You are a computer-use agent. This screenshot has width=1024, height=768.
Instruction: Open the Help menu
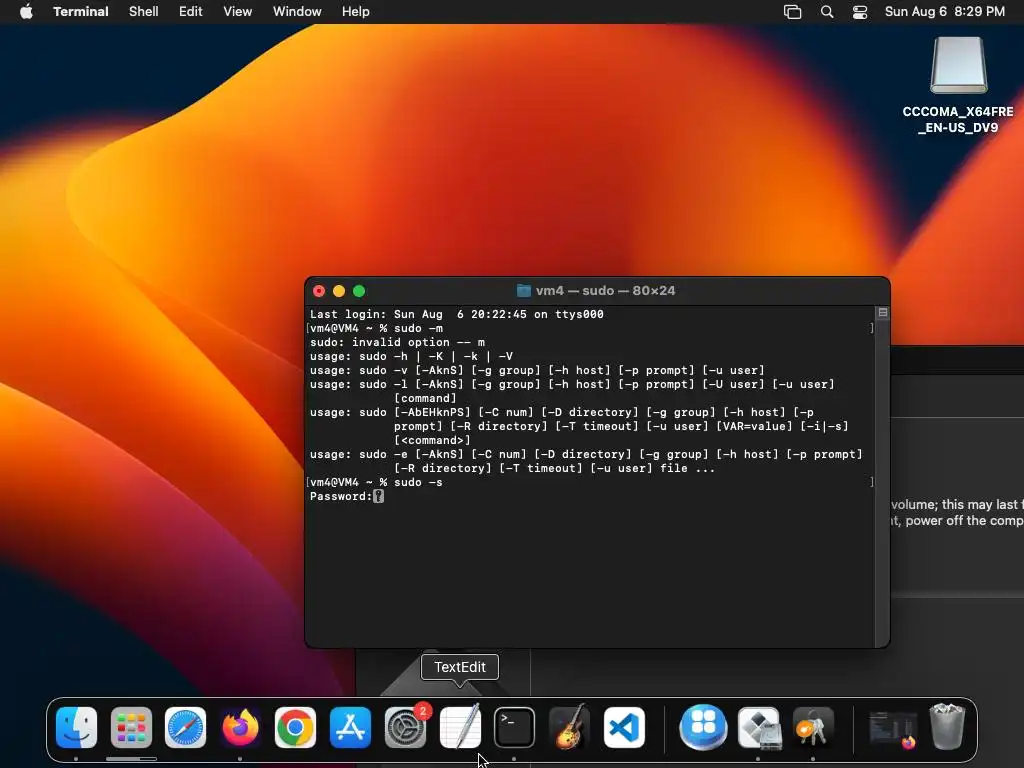pyautogui.click(x=355, y=12)
